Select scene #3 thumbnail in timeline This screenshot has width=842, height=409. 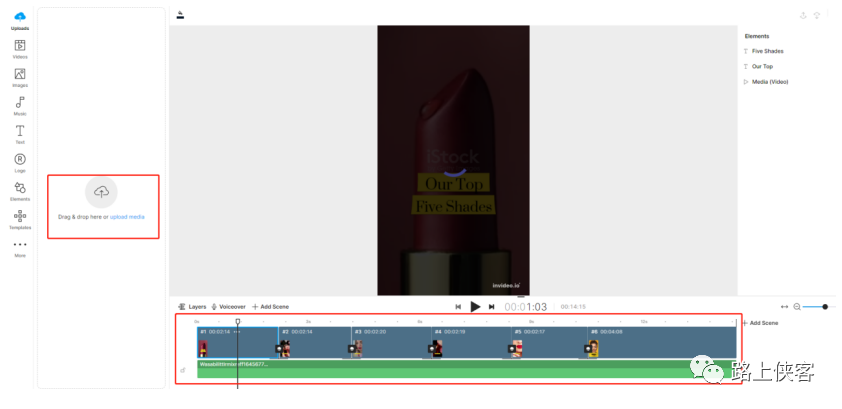click(x=357, y=348)
